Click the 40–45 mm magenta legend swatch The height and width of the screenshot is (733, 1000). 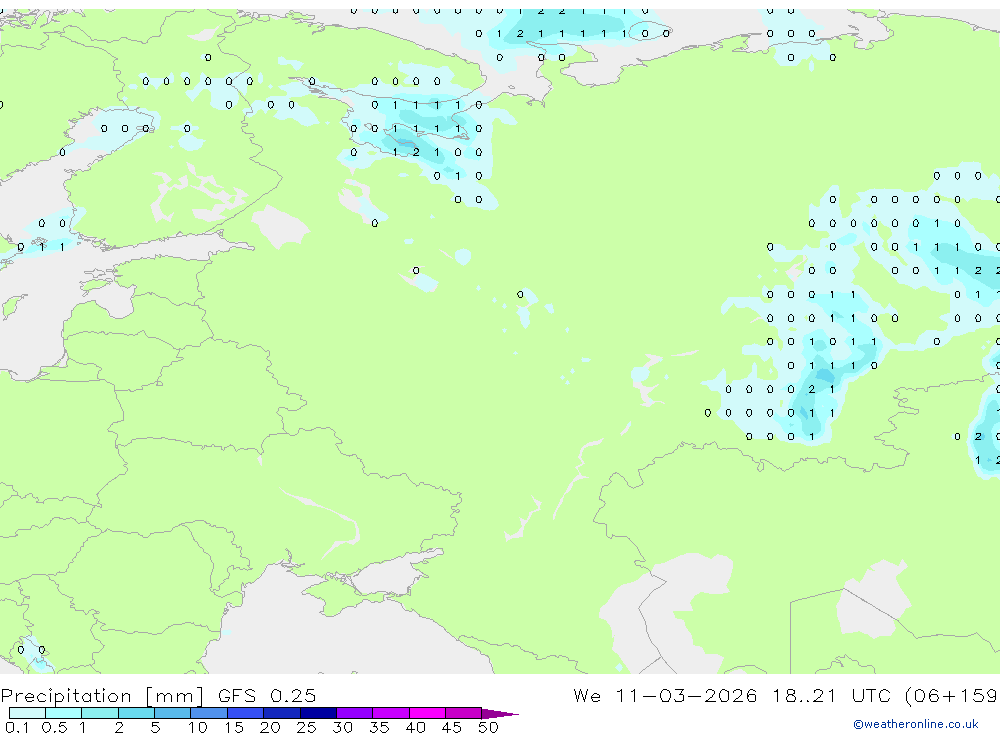[x=427, y=713]
